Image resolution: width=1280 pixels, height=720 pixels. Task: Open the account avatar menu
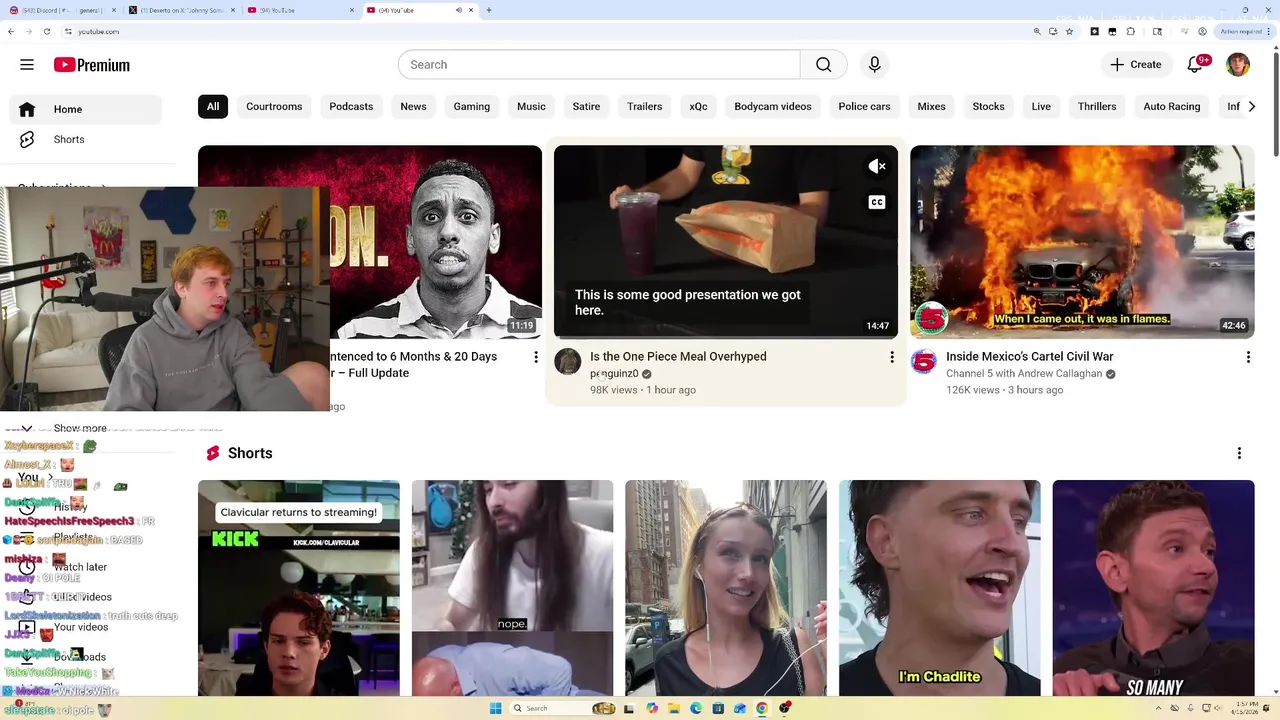tap(1238, 65)
